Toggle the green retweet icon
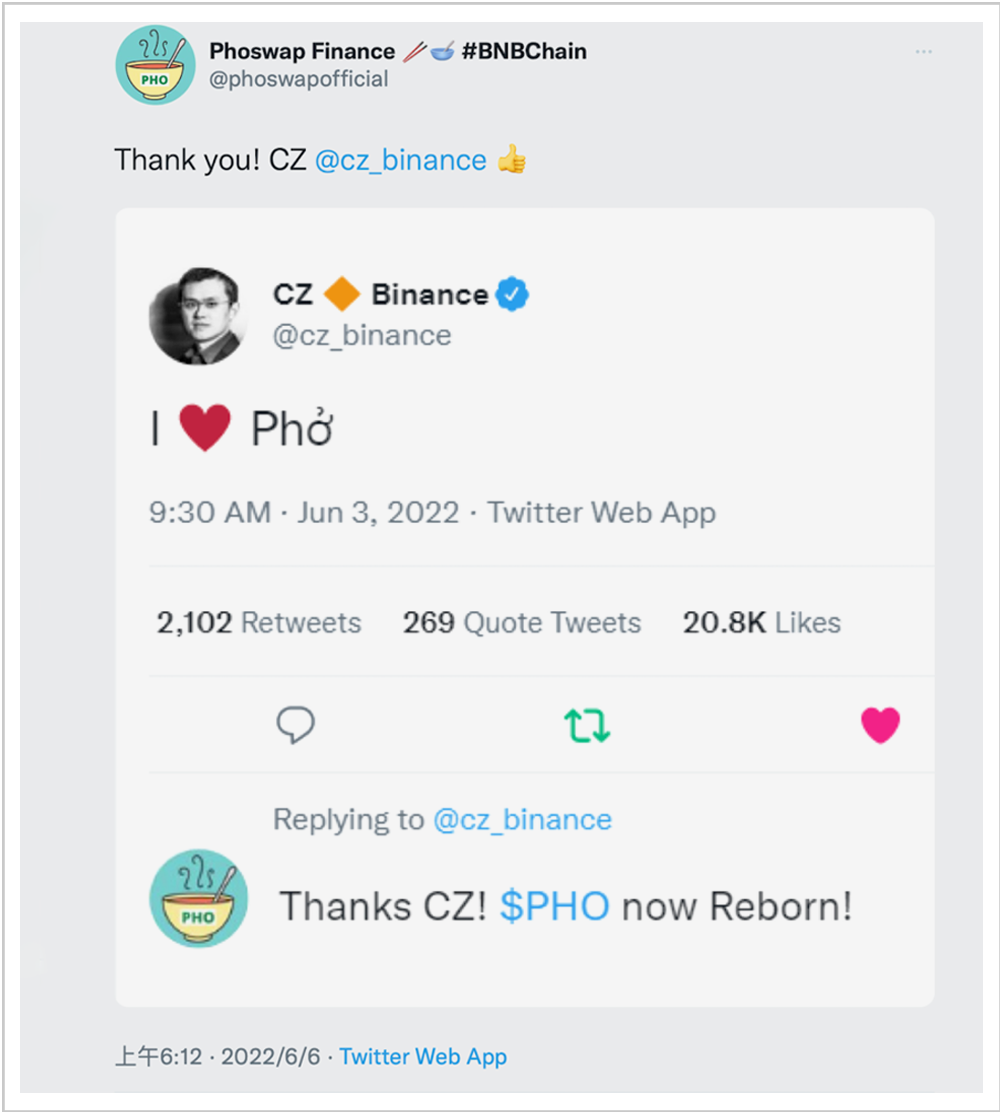Image resolution: width=1000 pixels, height=1112 pixels. (x=587, y=725)
